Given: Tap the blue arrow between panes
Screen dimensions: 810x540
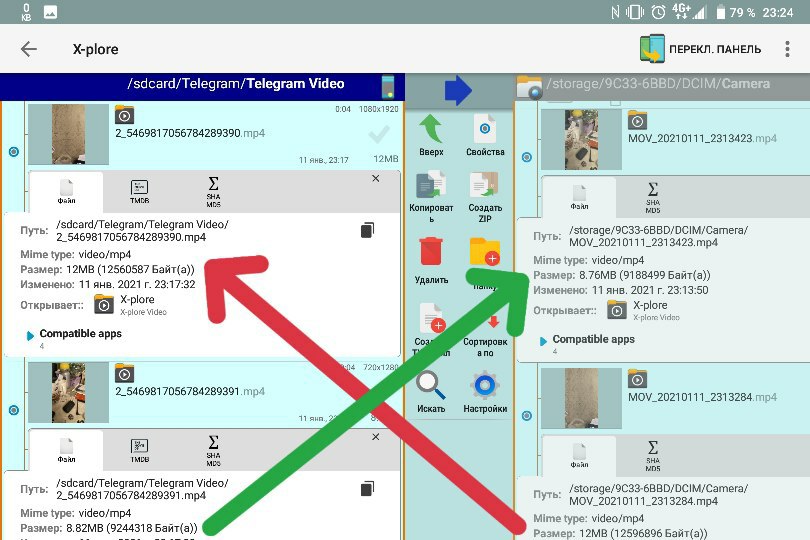Looking at the screenshot, I should pos(458,90).
